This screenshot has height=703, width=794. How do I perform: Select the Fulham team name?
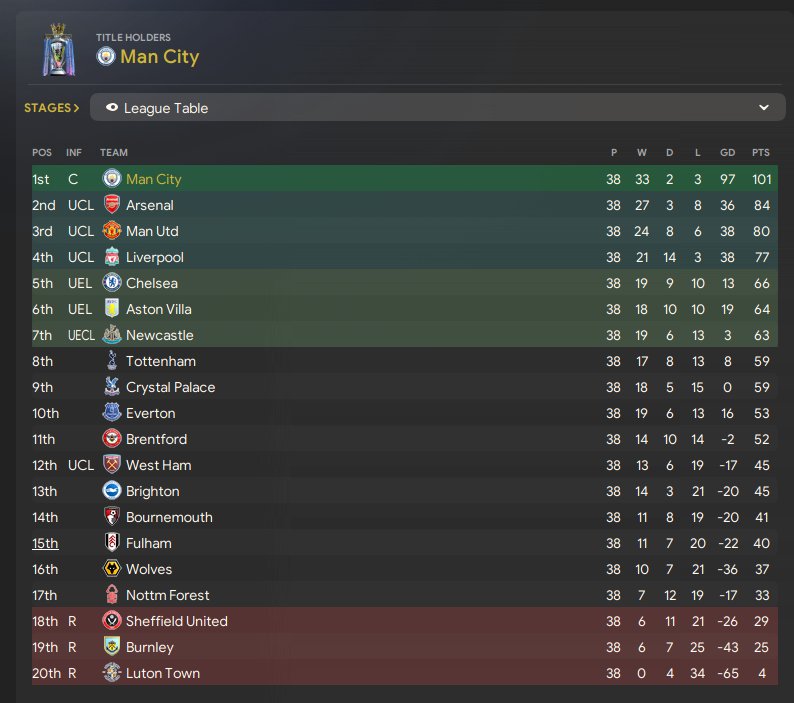[148, 543]
